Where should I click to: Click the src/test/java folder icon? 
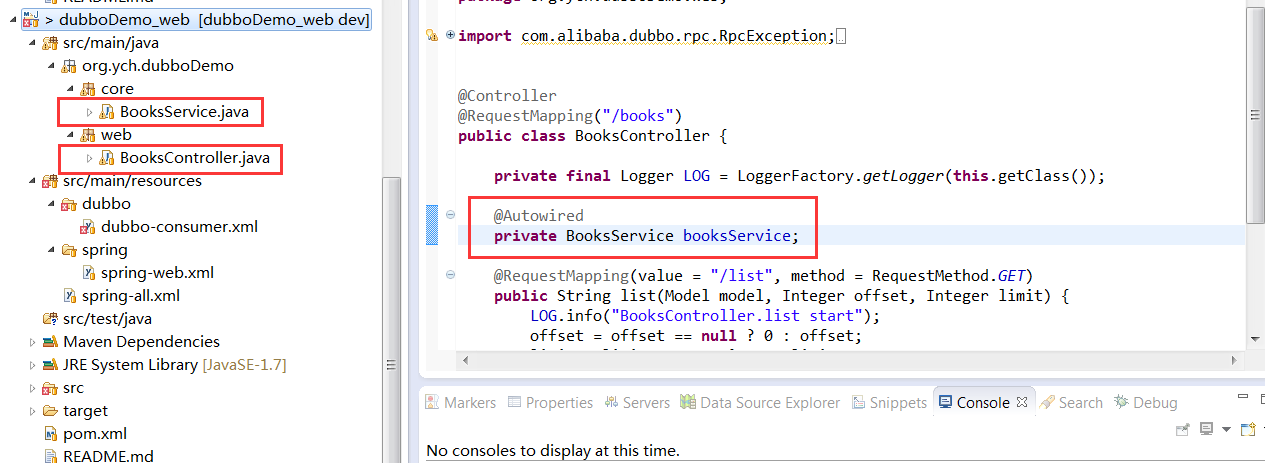[49, 319]
